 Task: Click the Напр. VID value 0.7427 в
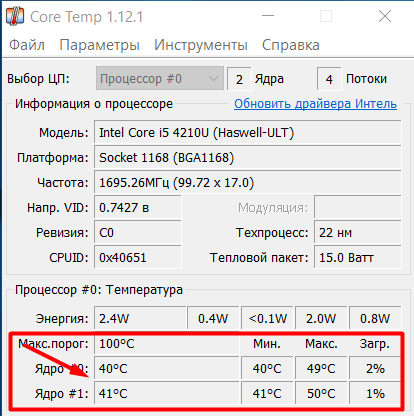tap(138, 208)
